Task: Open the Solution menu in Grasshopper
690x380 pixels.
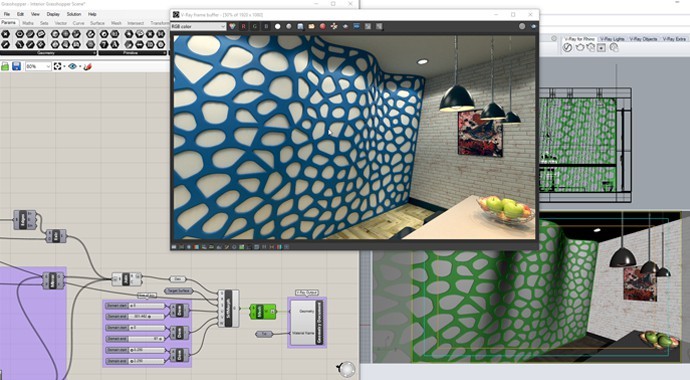Action: (73, 14)
